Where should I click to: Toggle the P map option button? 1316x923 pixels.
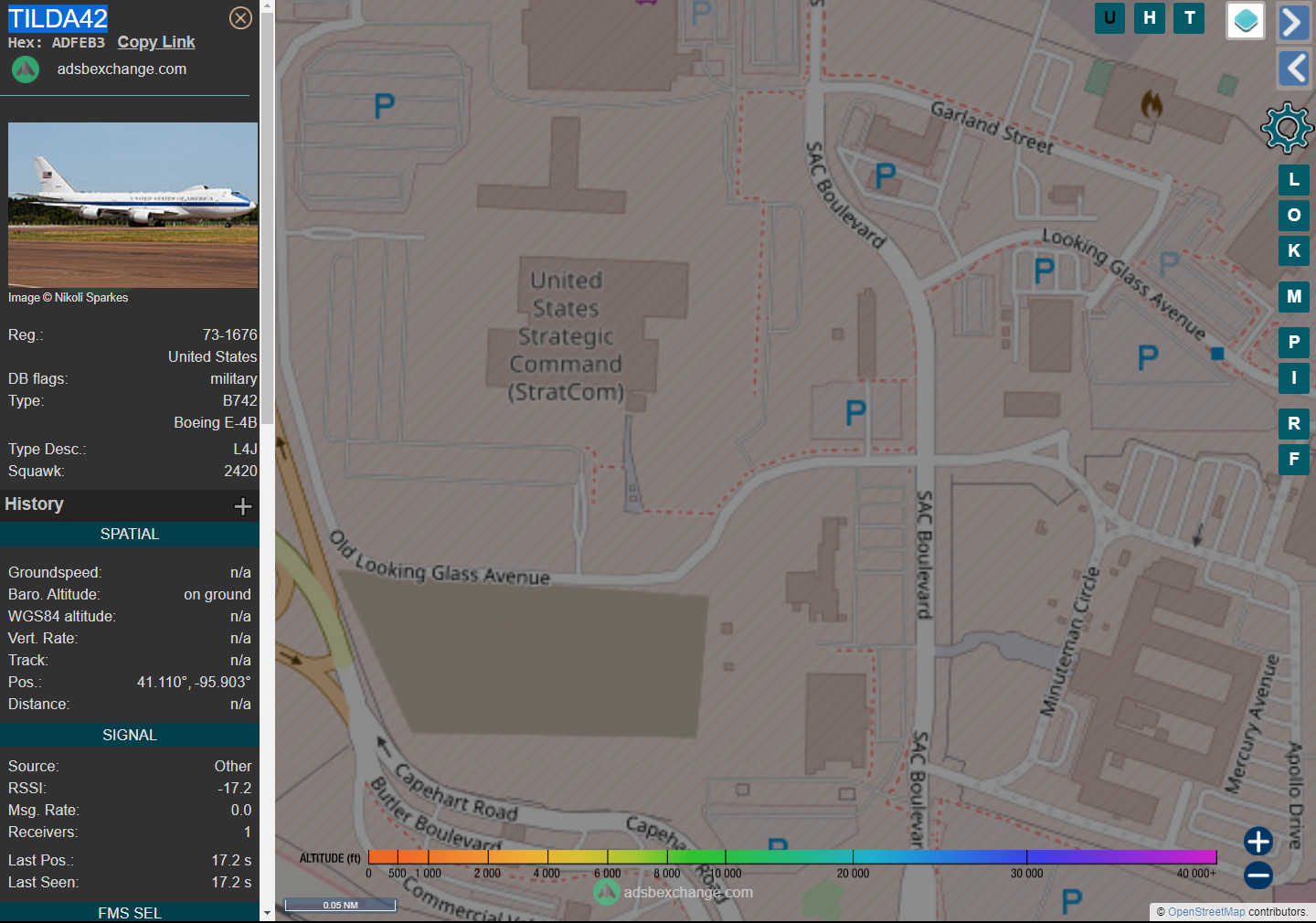[x=1294, y=343]
